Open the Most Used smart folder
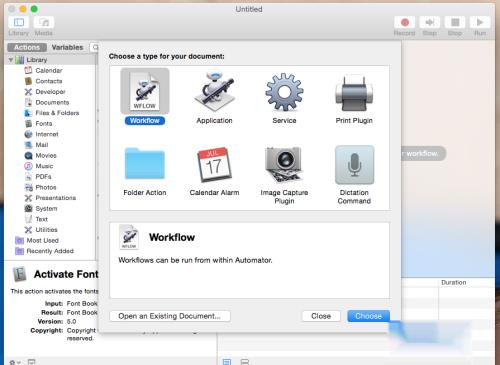 point(42,240)
